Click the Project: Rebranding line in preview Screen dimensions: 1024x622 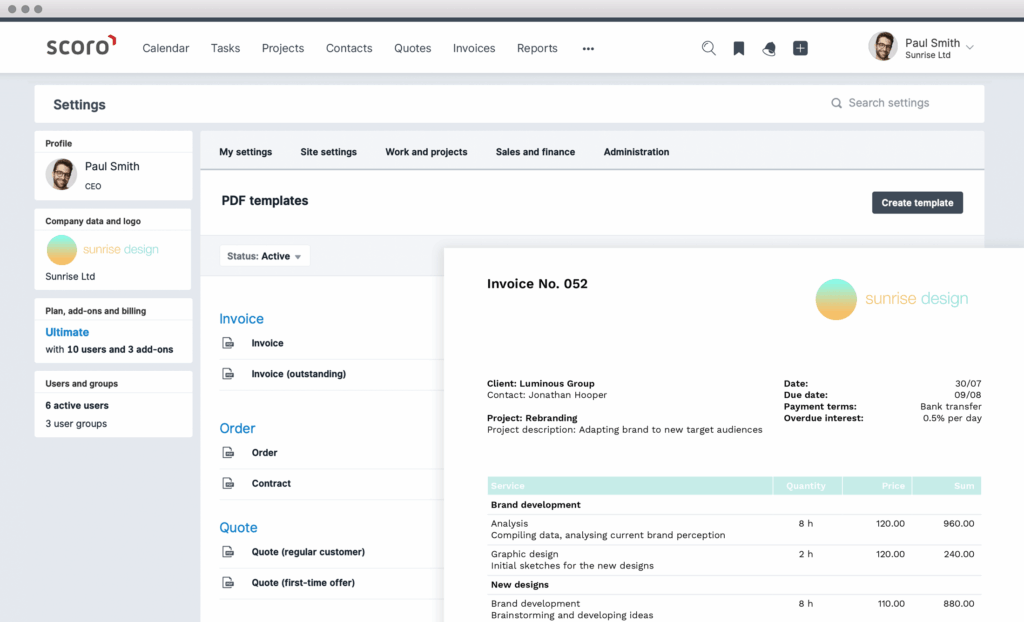[x=532, y=418]
